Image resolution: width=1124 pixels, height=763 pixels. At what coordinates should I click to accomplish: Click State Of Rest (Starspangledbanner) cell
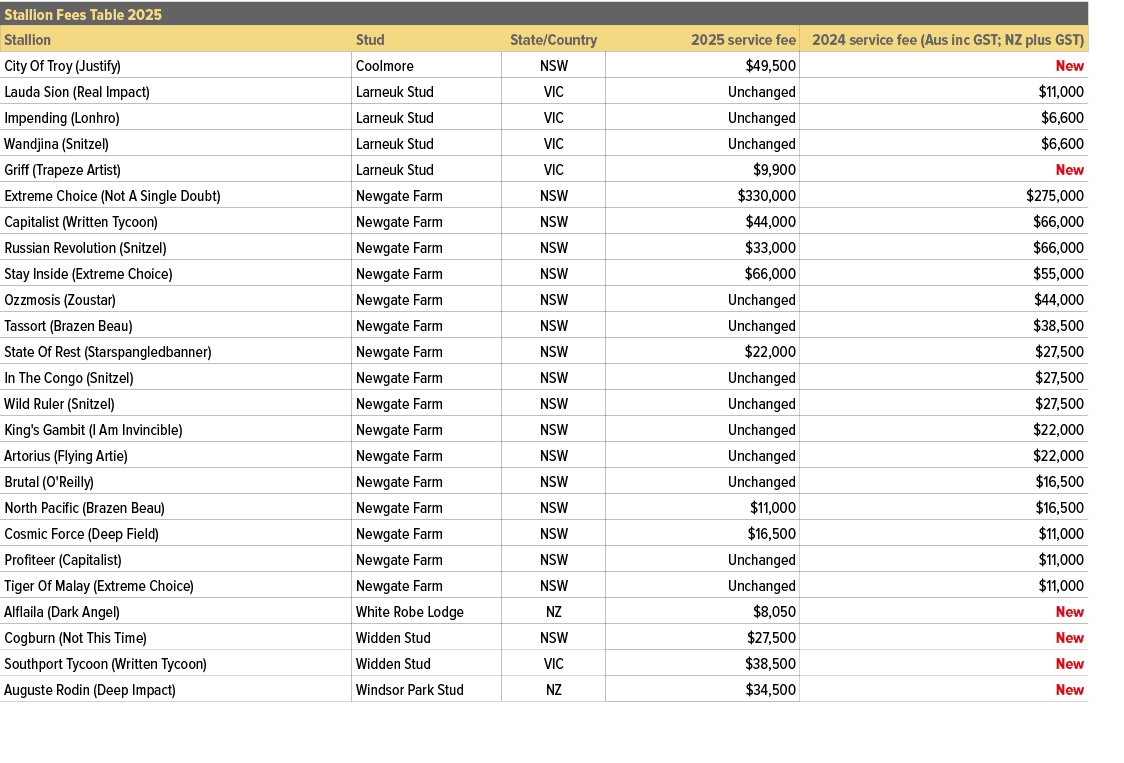tap(108, 352)
